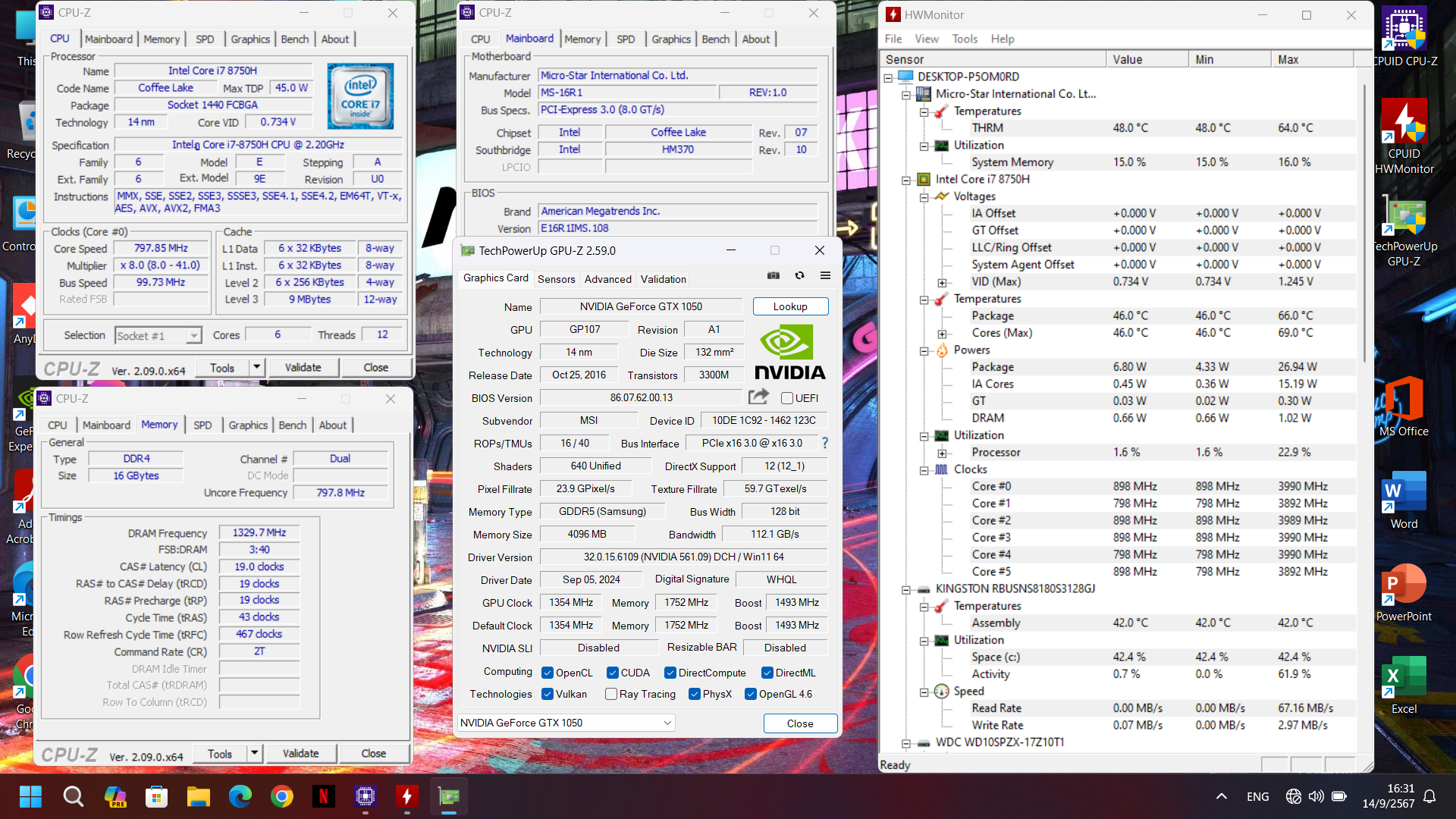1456x819 pixels.
Task: Click Validate in the CPU tab window
Action: 303,367
